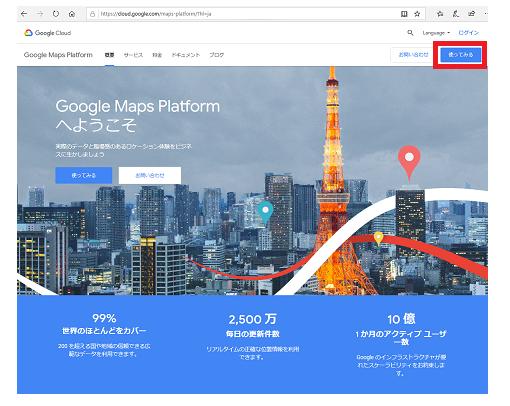Click the hero white お問い合わせ button
Viewport: 510px width, 406px height.
[150, 175]
